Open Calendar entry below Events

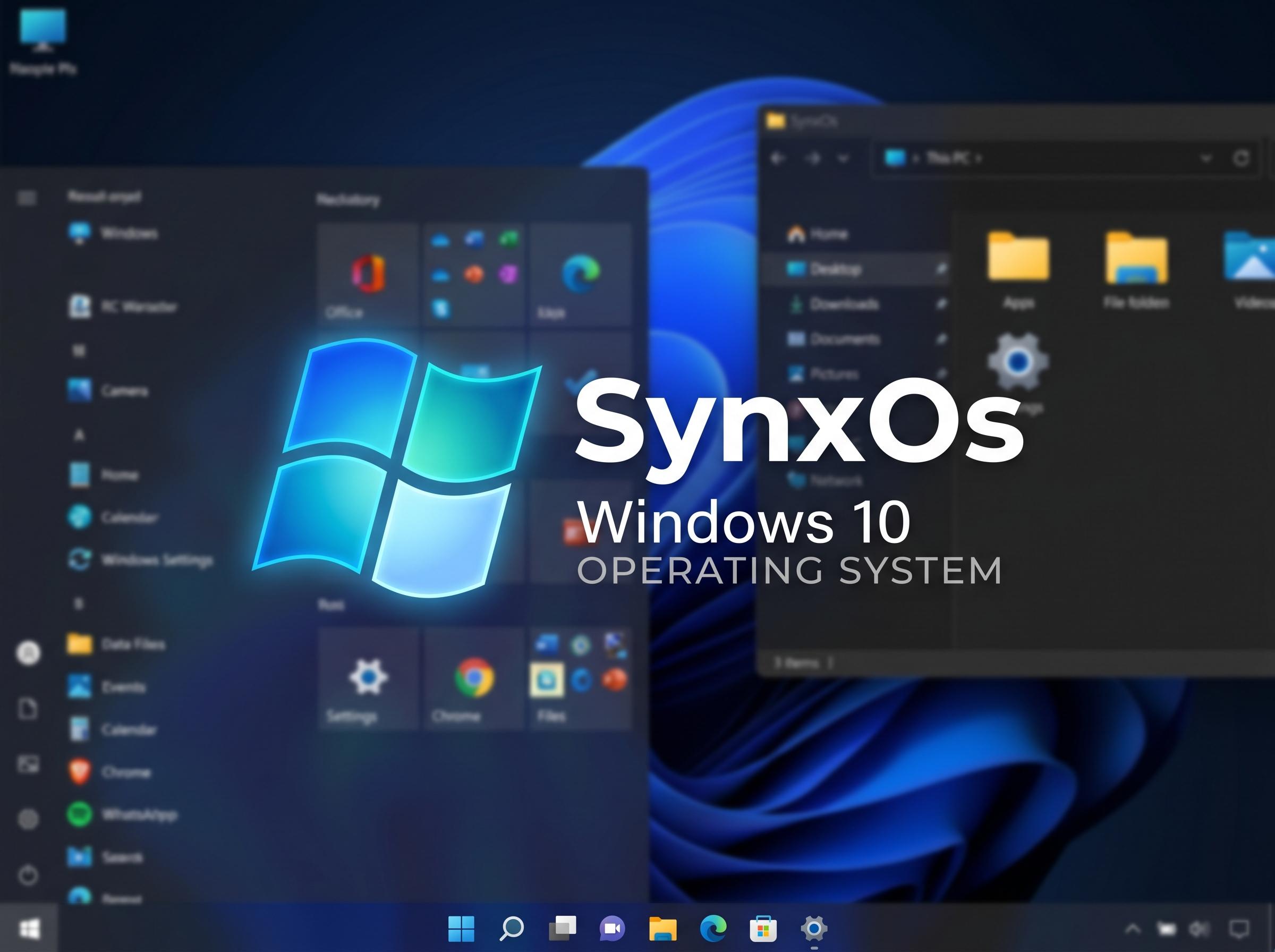(x=113, y=729)
